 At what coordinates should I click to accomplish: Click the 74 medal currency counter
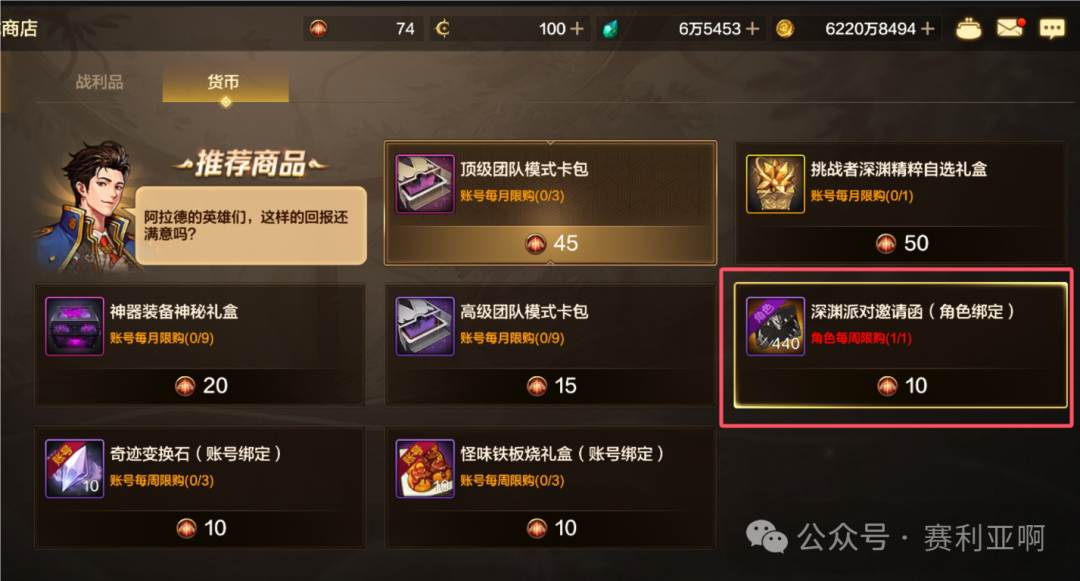click(x=361, y=28)
